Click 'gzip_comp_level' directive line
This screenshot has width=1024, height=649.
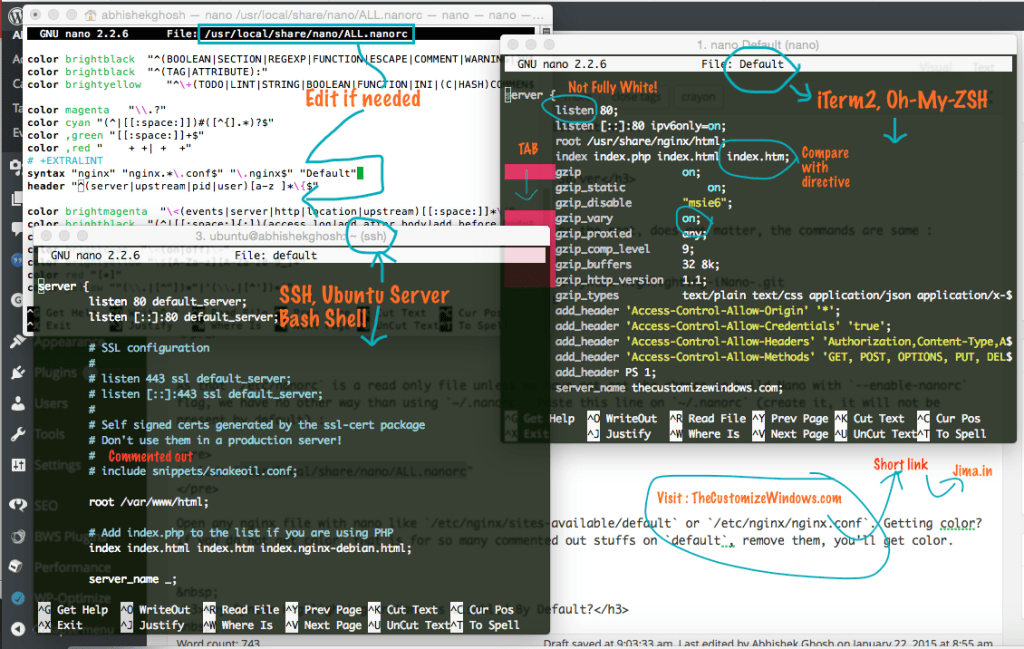[x=624, y=249]
